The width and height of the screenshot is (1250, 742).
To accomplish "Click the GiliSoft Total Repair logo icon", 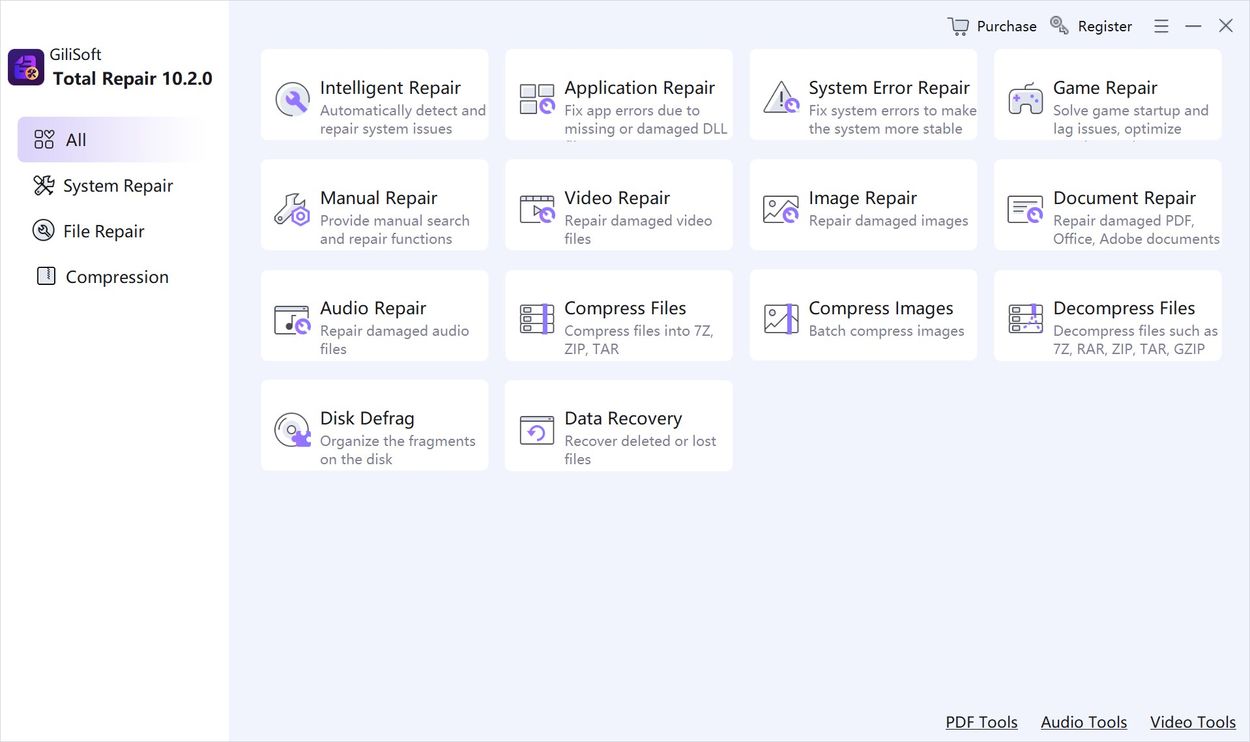I will (x=26, y=67).
